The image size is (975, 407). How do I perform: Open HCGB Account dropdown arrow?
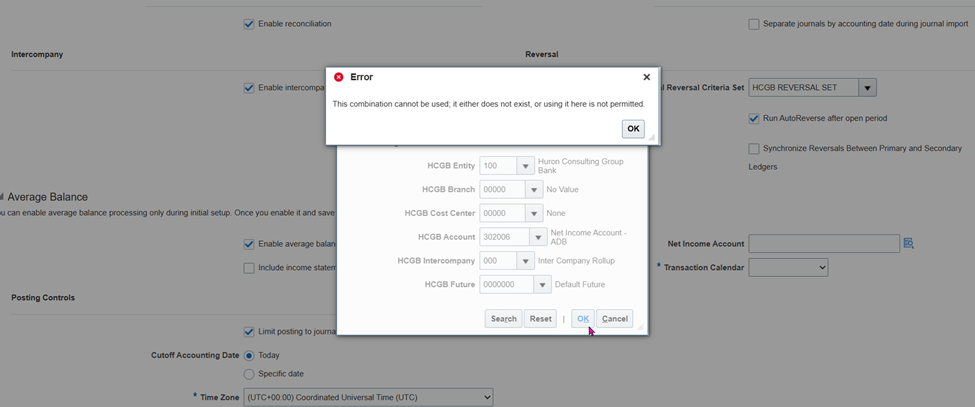538,237
